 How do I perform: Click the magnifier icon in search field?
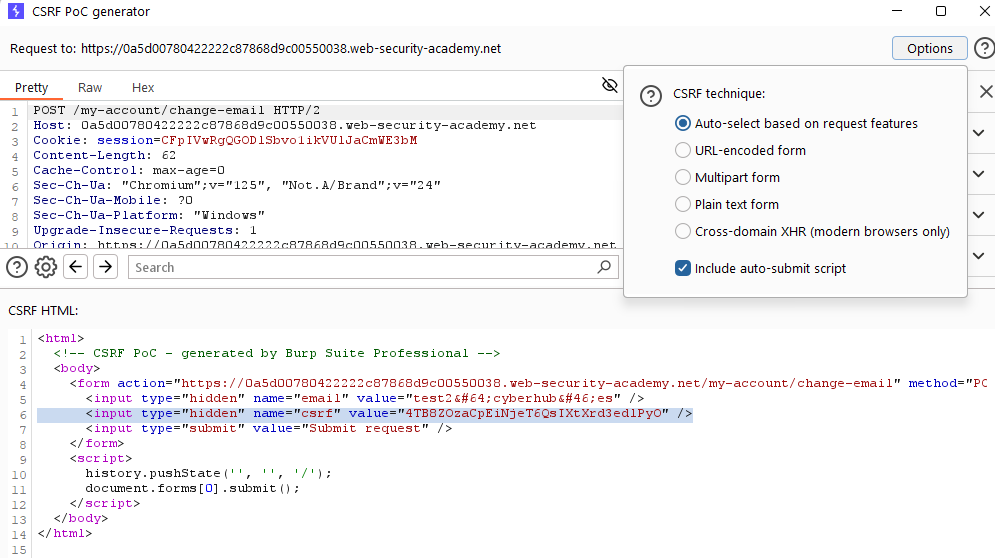coord(604,267)
